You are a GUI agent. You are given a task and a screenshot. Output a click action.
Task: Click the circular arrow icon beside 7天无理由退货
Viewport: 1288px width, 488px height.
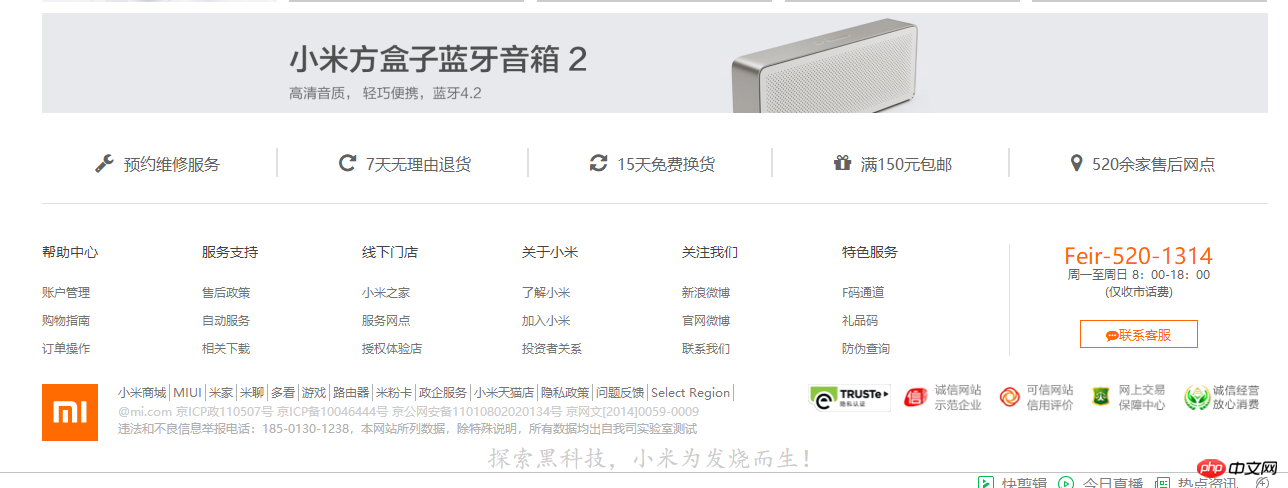pos(347,163)
